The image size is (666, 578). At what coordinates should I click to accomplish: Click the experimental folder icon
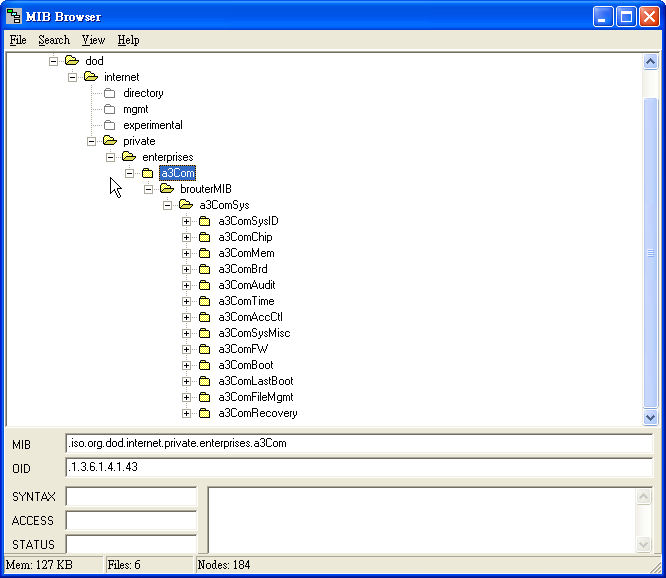tap(110, 125)
